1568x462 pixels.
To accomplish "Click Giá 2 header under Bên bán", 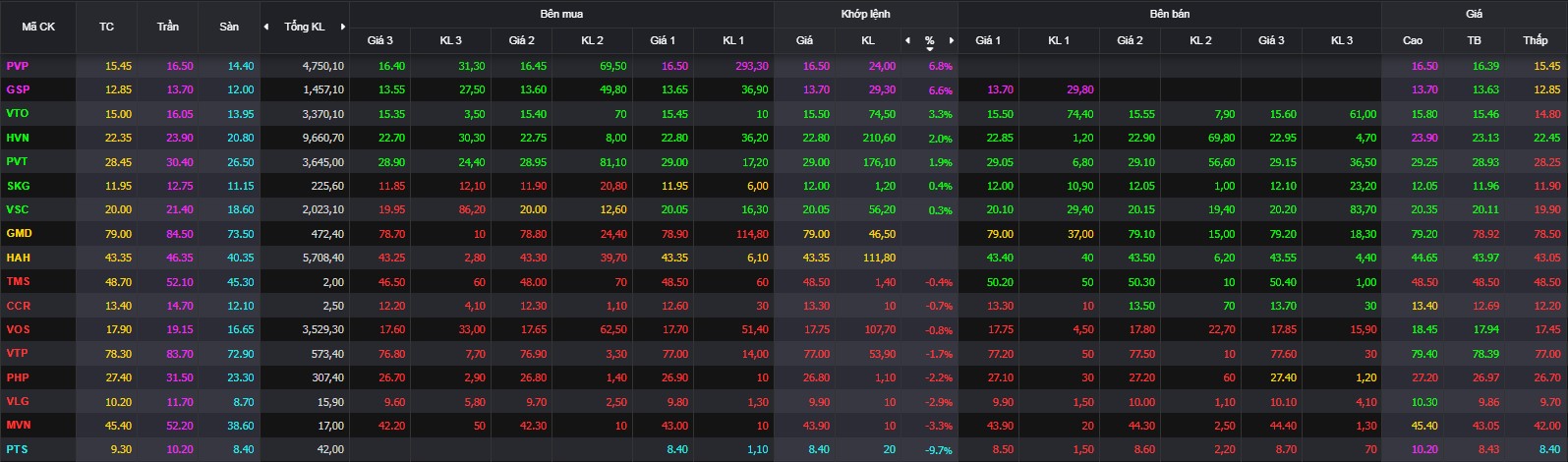I will point(1130,40).
